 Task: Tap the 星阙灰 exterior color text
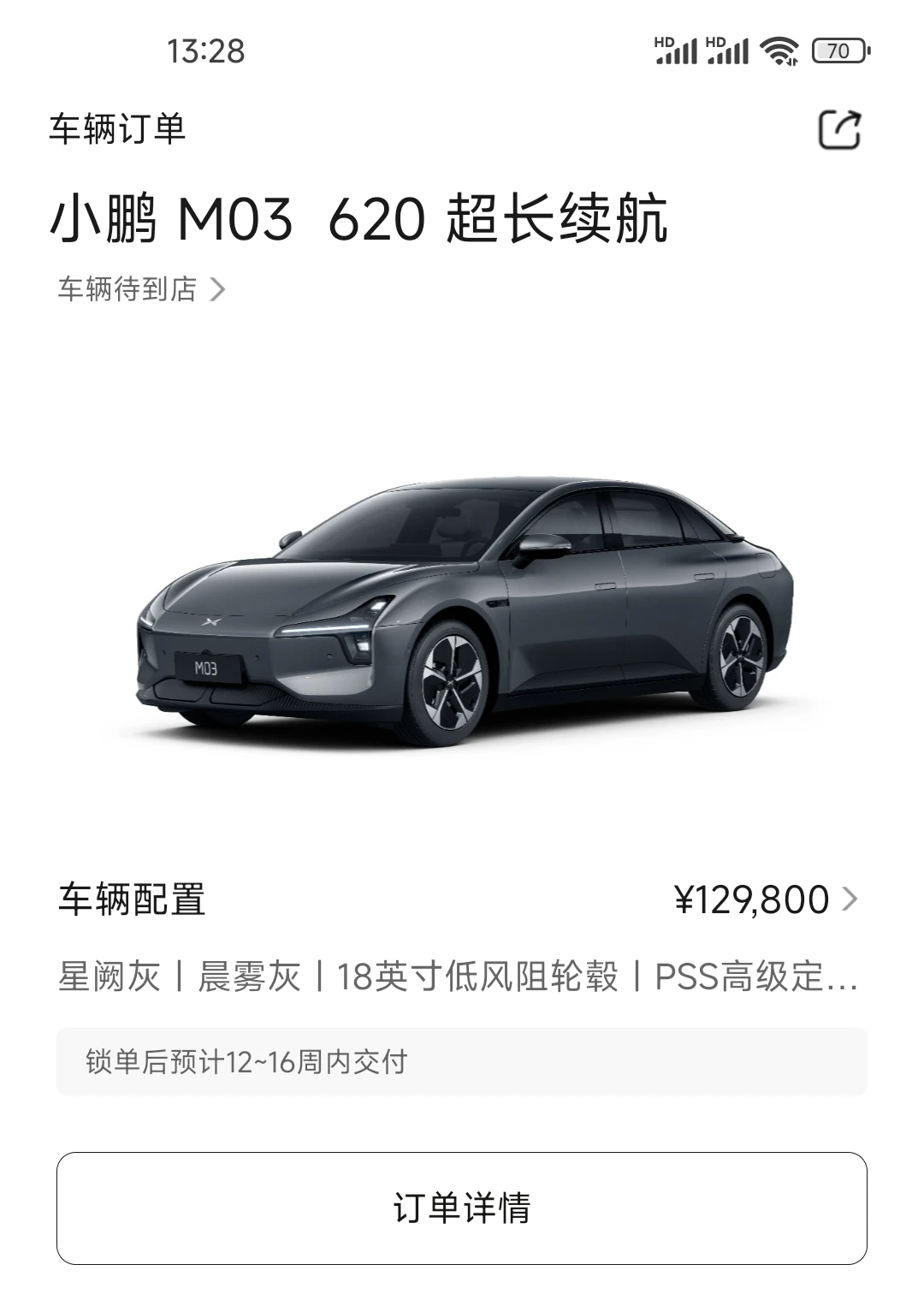(x=110, y=977)
